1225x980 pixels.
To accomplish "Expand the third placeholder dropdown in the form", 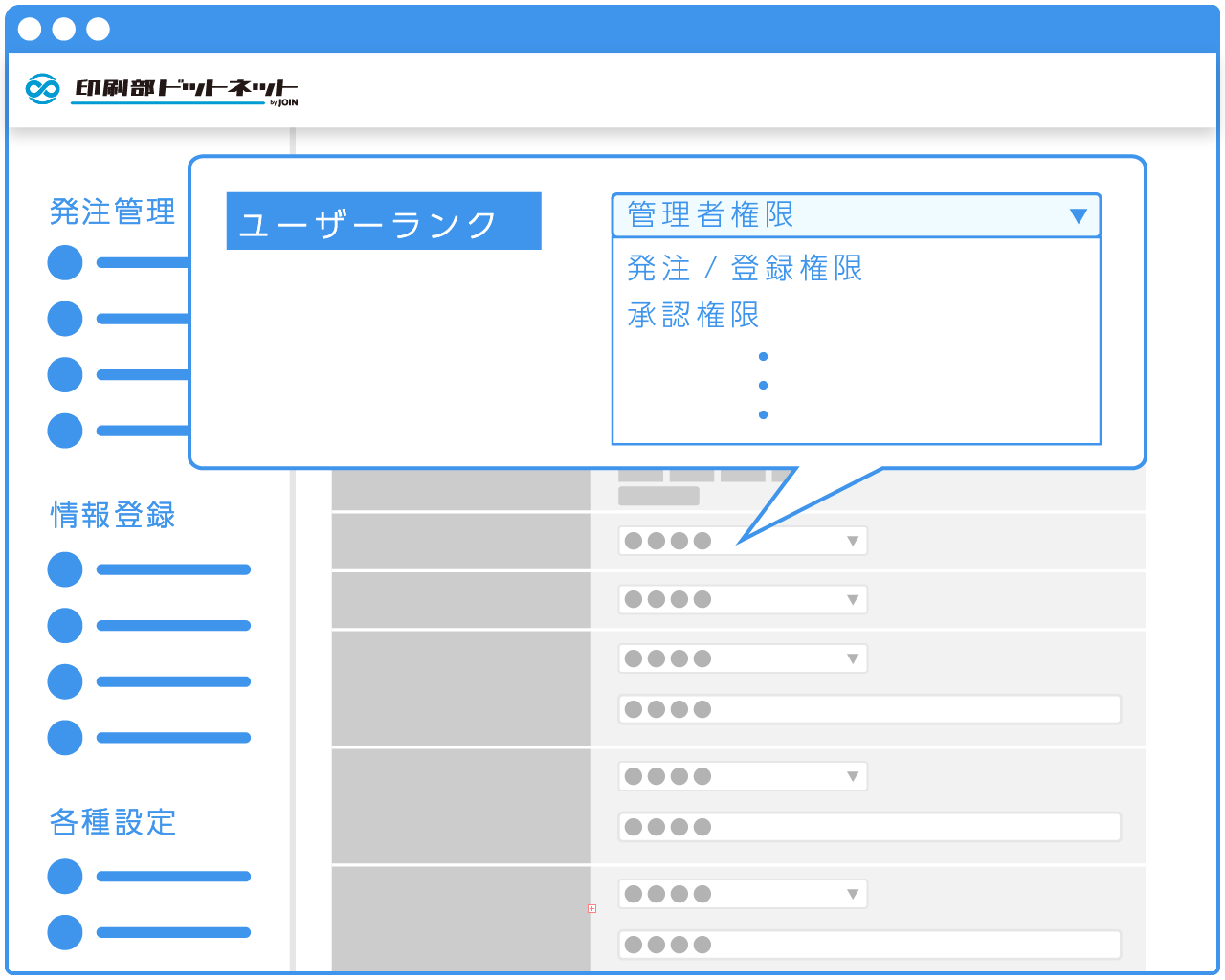I will click(x=743, y=658).
